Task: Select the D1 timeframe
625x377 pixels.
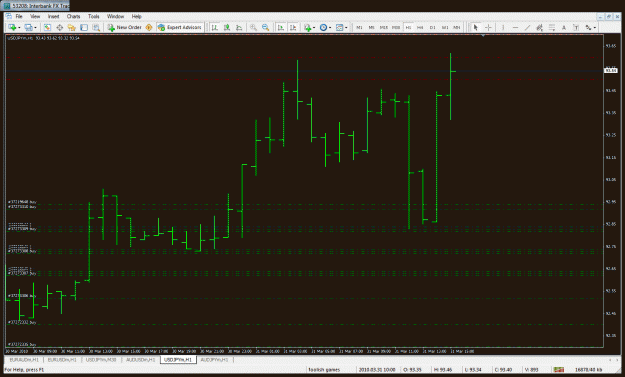Action: tap(432, 27)
